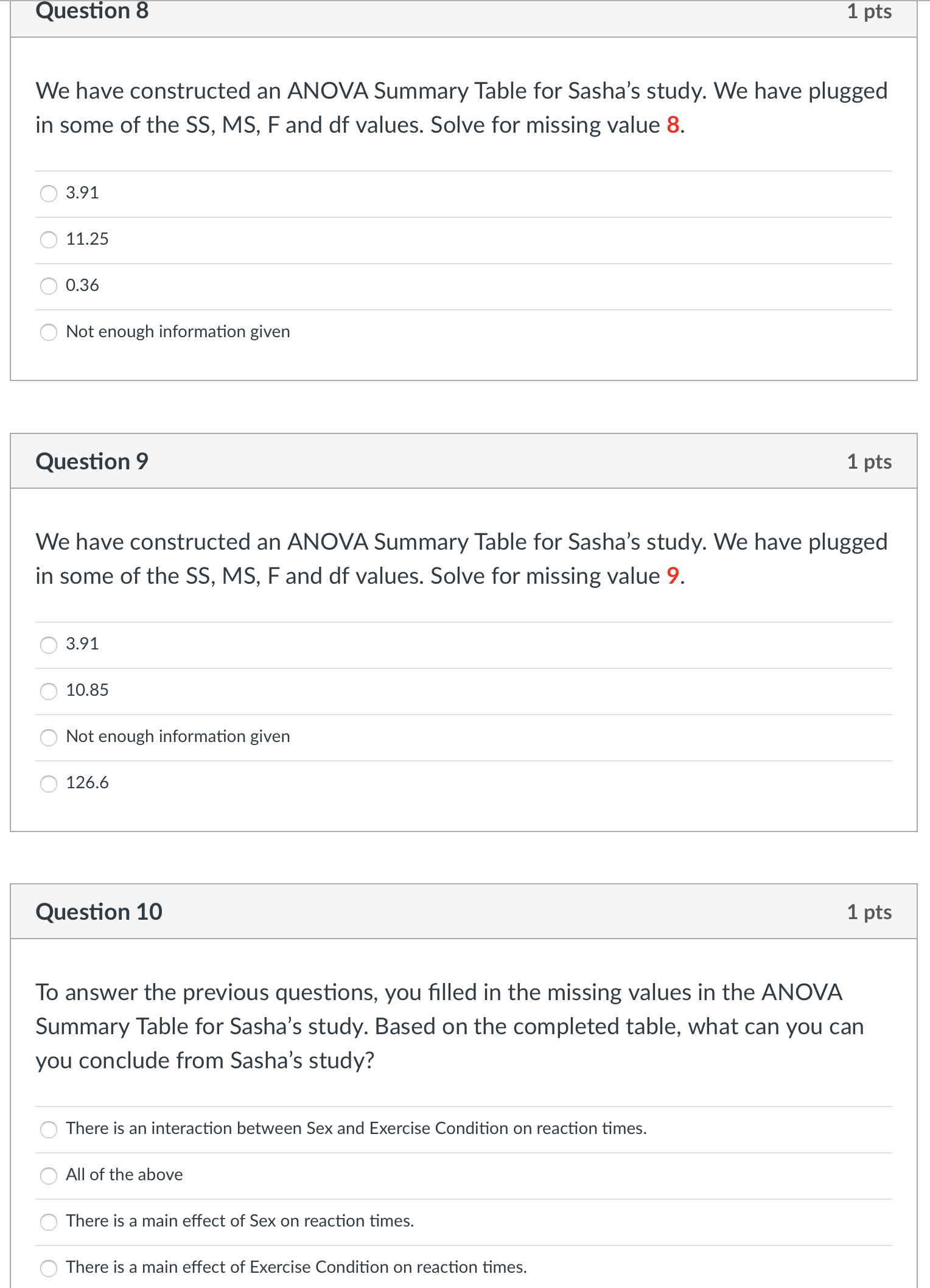Choose Not enough information given on Question 8
This screenshot has height=1288, width=930.
pyautogui.click(x=49, y=332)
